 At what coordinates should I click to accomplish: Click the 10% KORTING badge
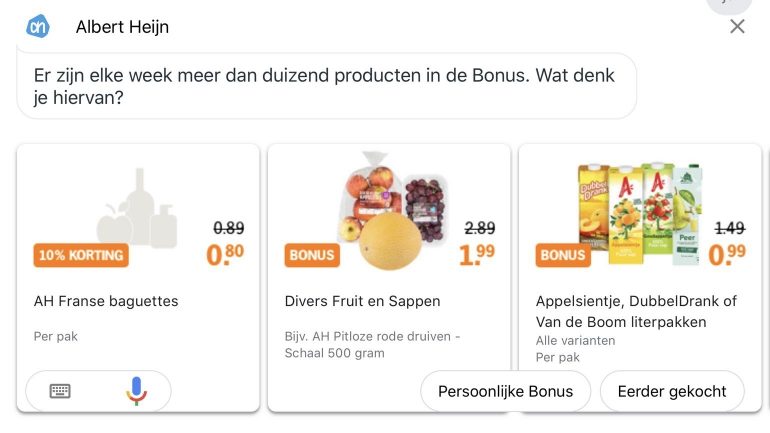click(x=81, y=255)
